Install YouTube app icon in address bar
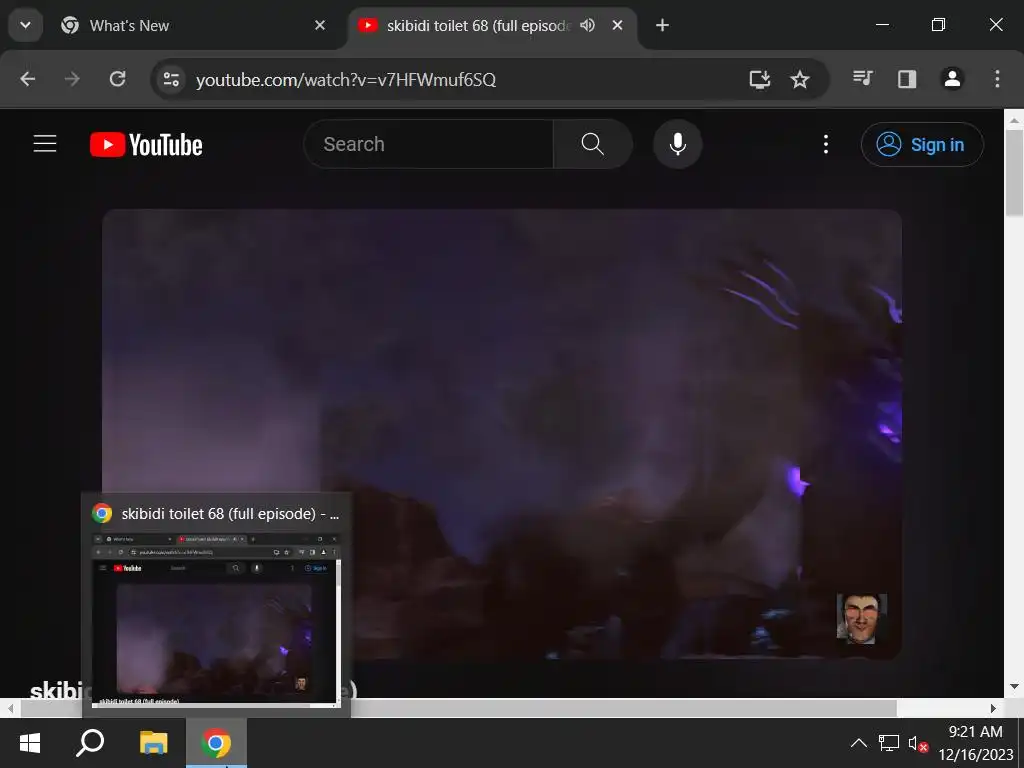 coord(760,80)
